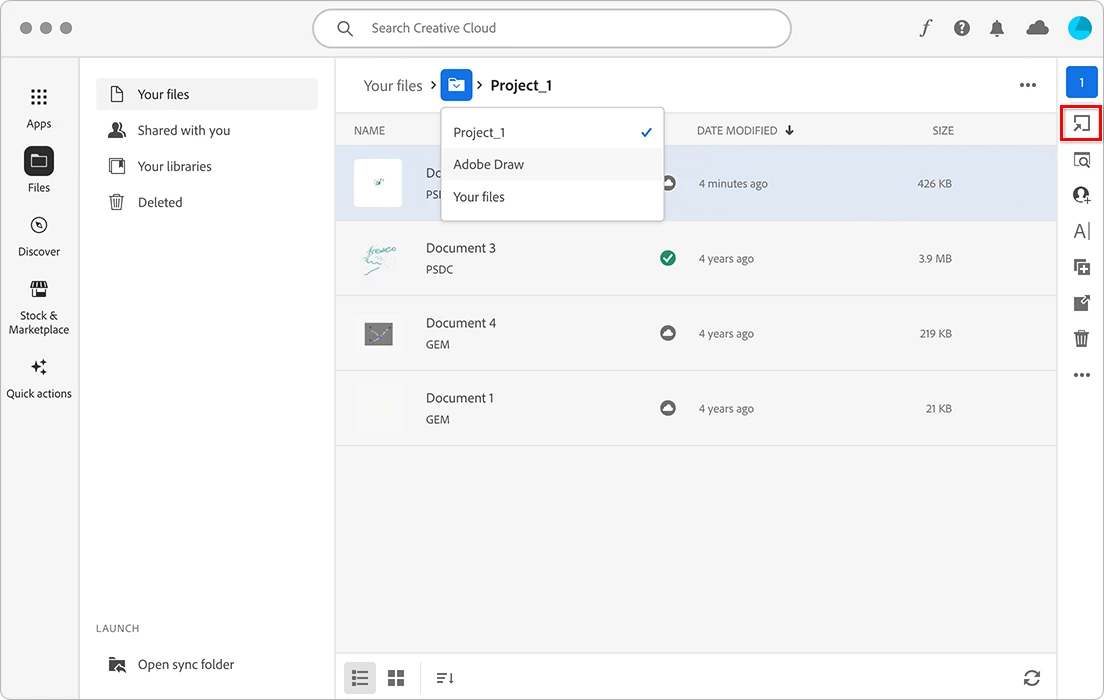Switch to grid view
This screenshot has width=1104, height=700.
(x=396, y=678)
